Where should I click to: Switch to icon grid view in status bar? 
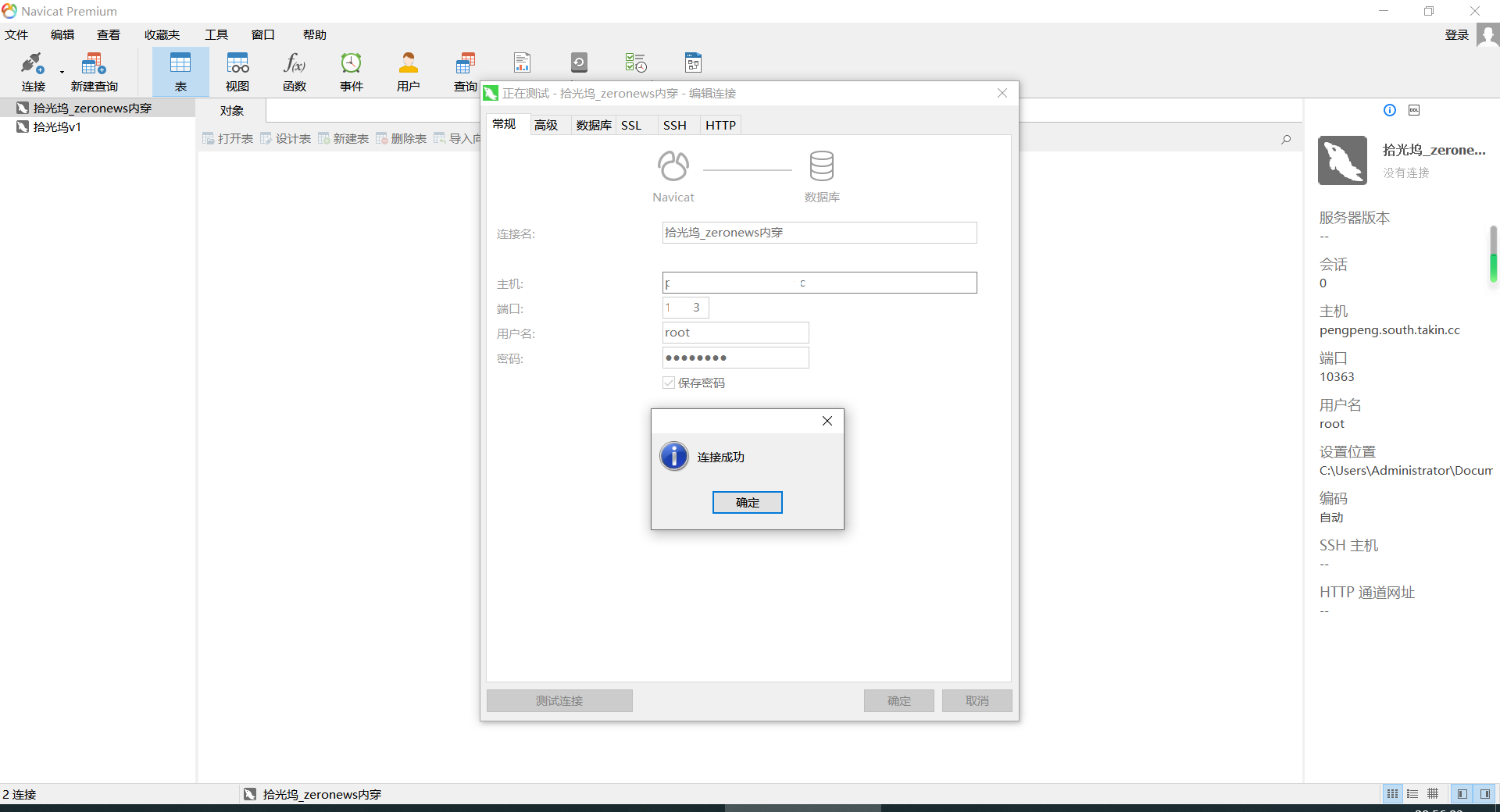1392,794
